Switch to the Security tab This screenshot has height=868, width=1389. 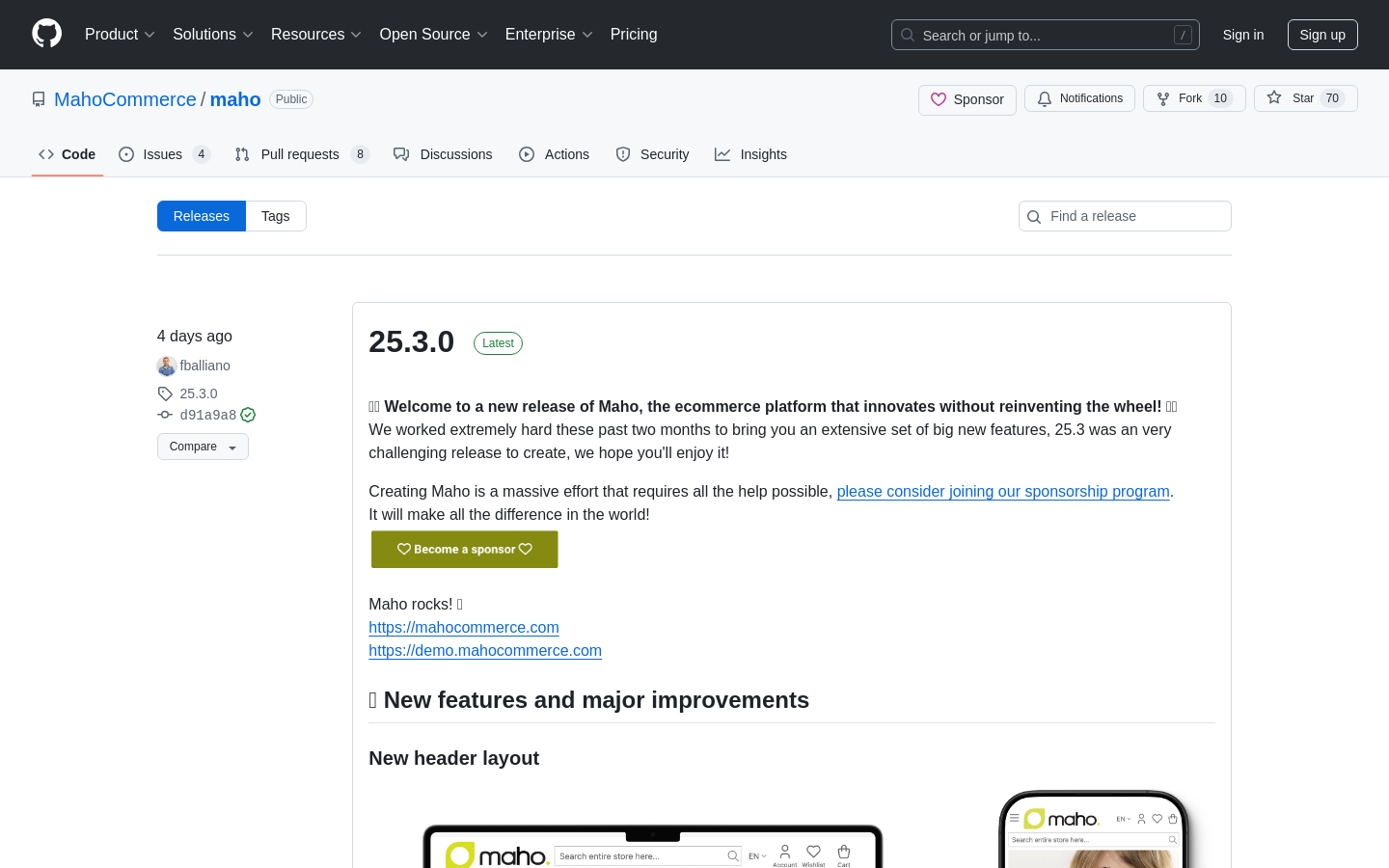(x=652, y=154)
